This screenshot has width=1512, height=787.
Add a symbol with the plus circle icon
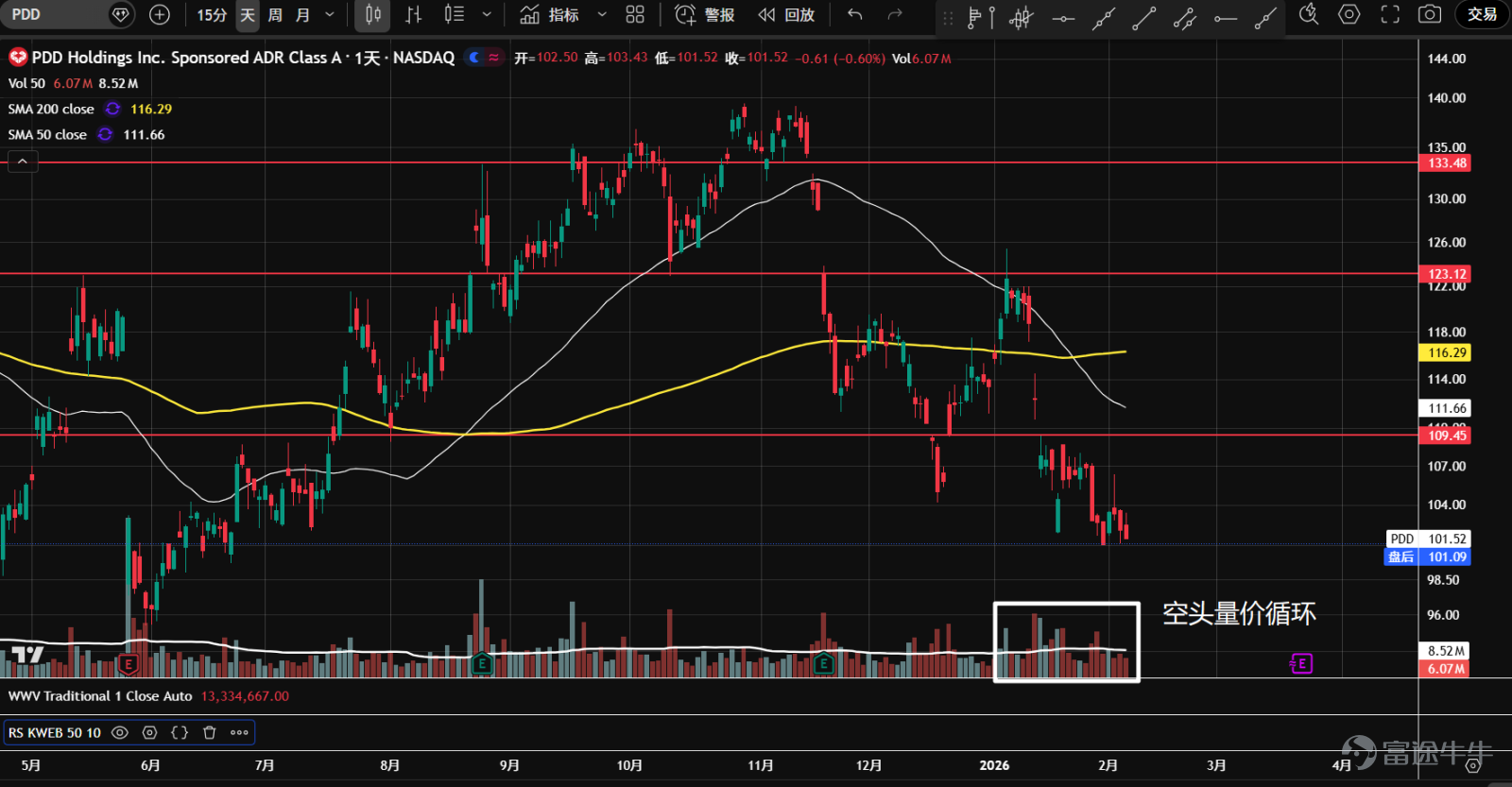(x=160, y=14)
